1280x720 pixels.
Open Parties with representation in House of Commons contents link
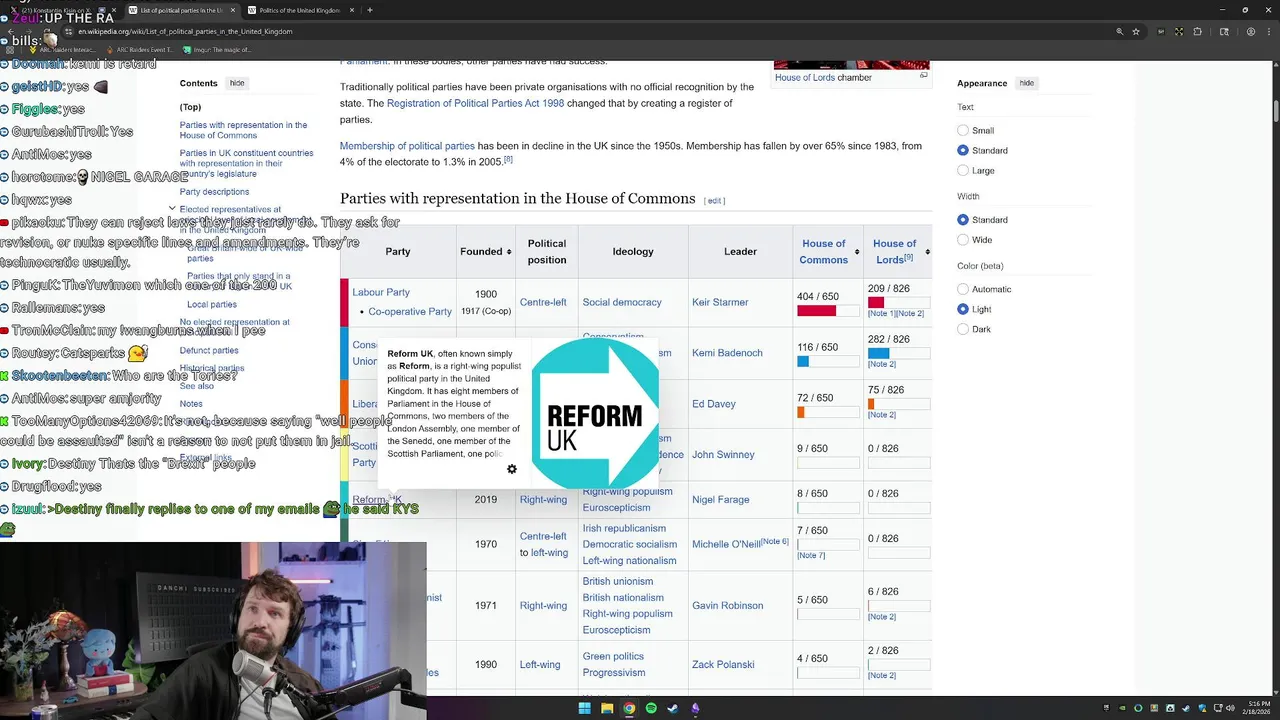tap(243, 130)
